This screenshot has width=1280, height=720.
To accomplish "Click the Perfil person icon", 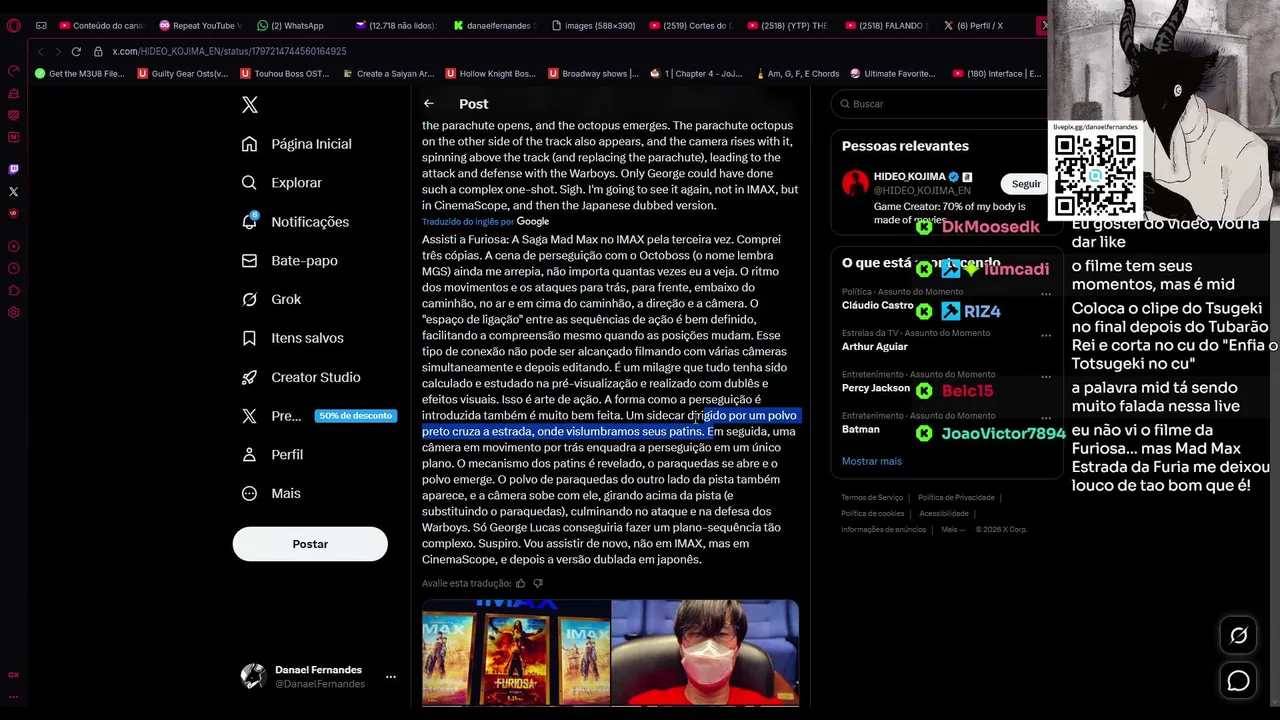I will point(249,454).
